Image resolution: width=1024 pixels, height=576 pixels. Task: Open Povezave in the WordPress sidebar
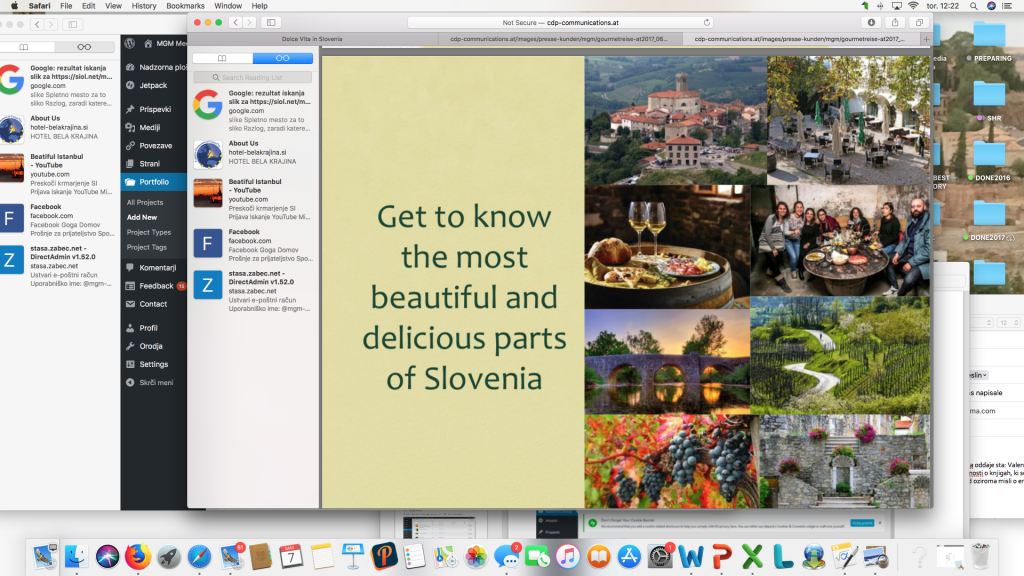click(x=155, y=146)
